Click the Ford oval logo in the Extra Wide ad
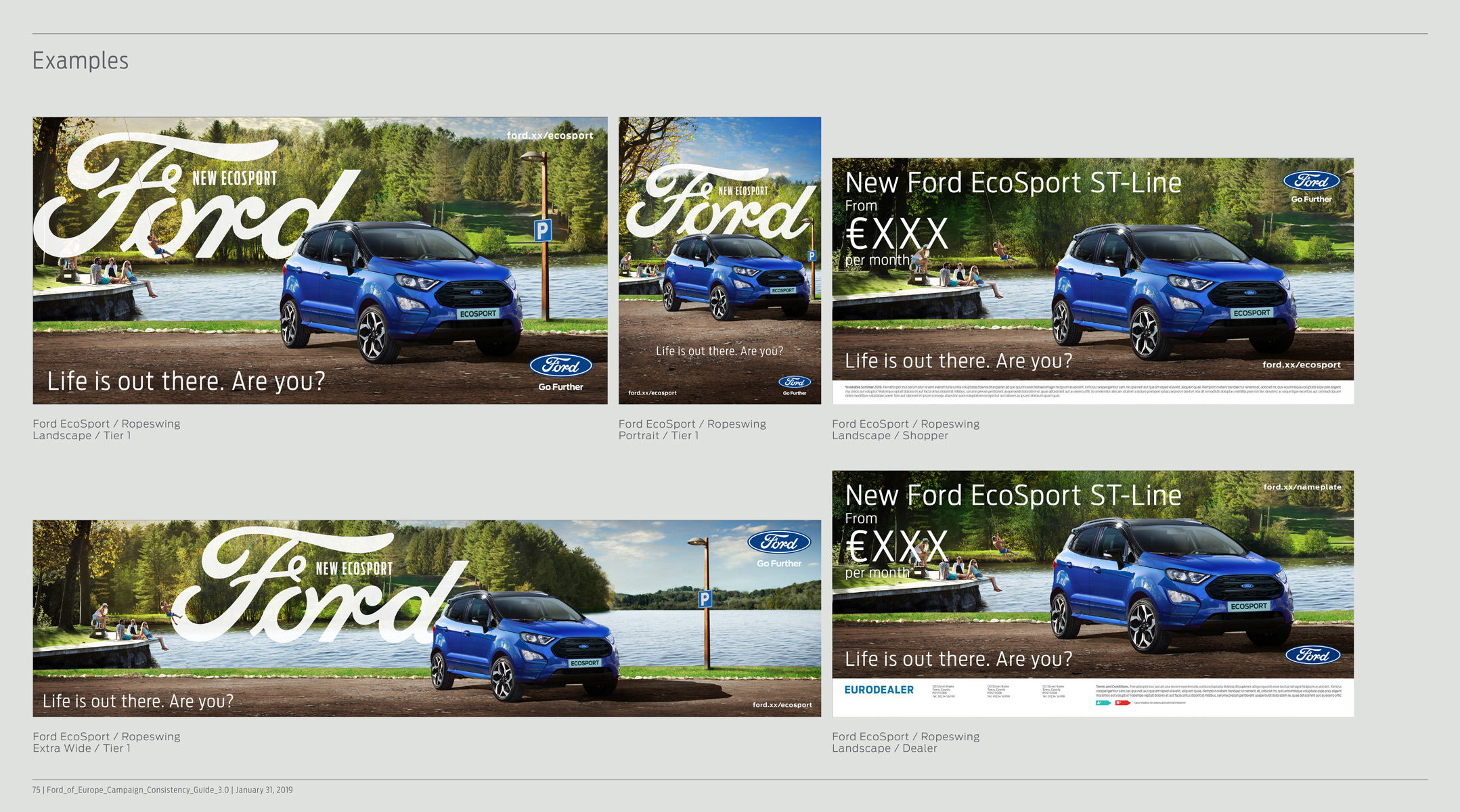The width and height of the screenshot is (1460, 812). tap(778, 542)
